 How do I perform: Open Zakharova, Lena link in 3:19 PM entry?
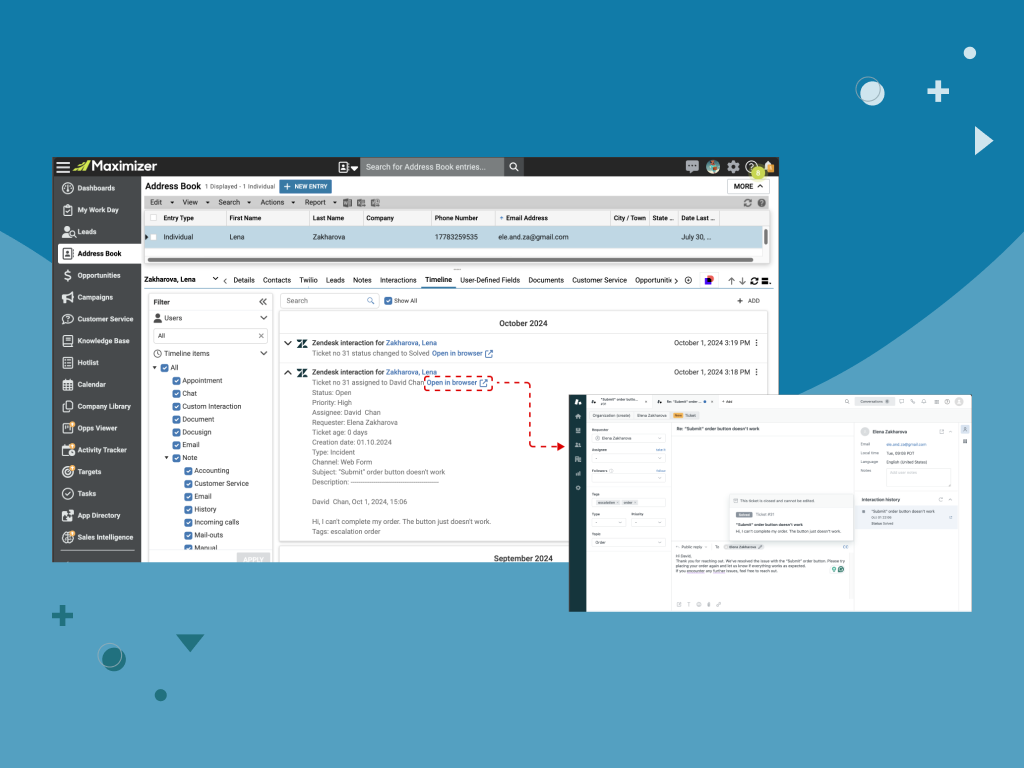(411, 343)
